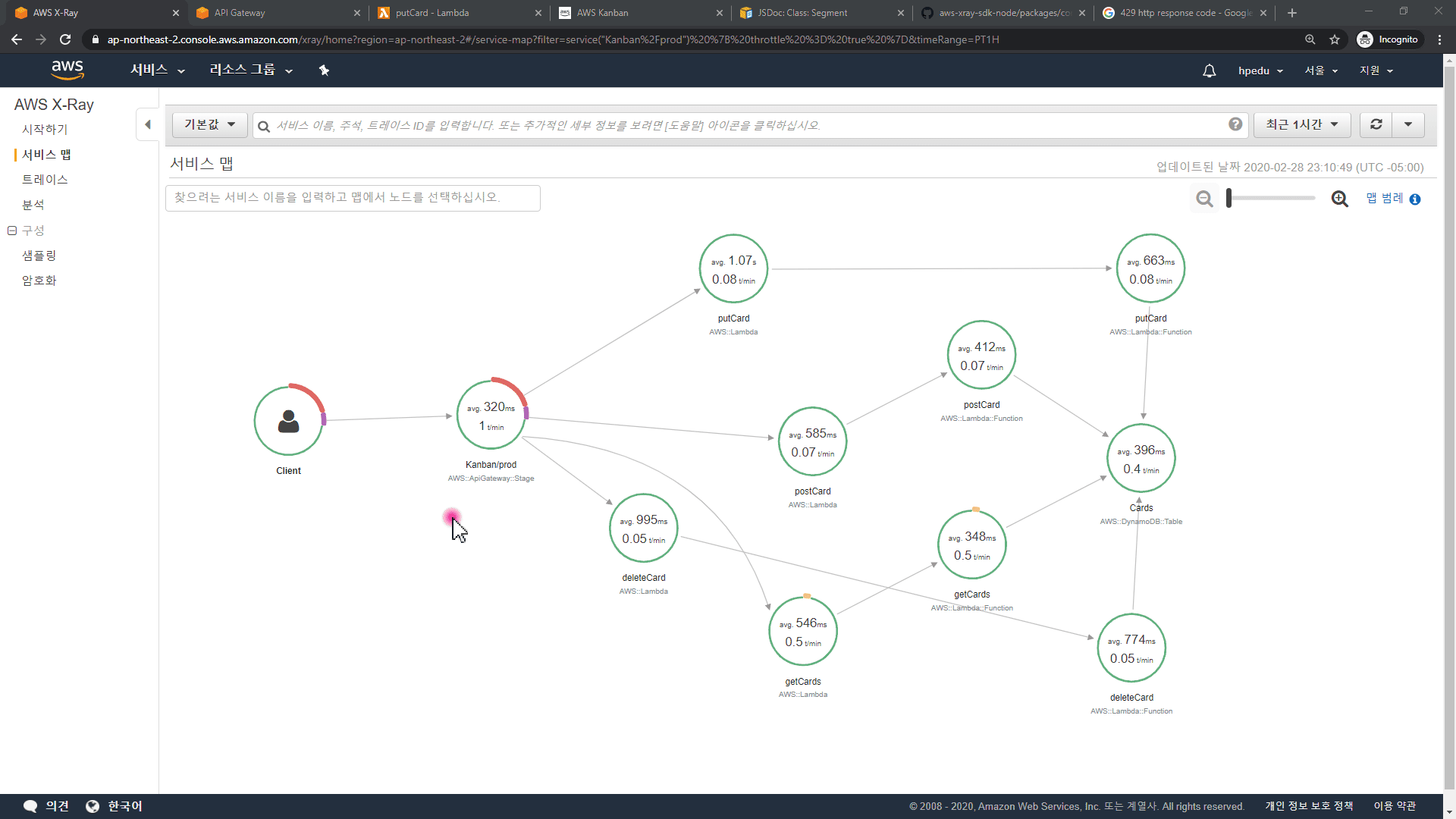Click the service name search field

click(353, 198)
